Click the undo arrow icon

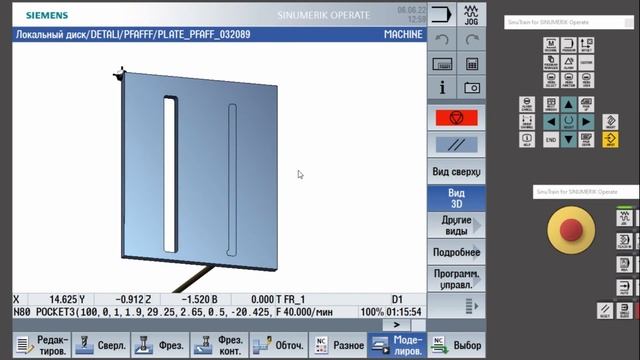(x=442, y=40)
